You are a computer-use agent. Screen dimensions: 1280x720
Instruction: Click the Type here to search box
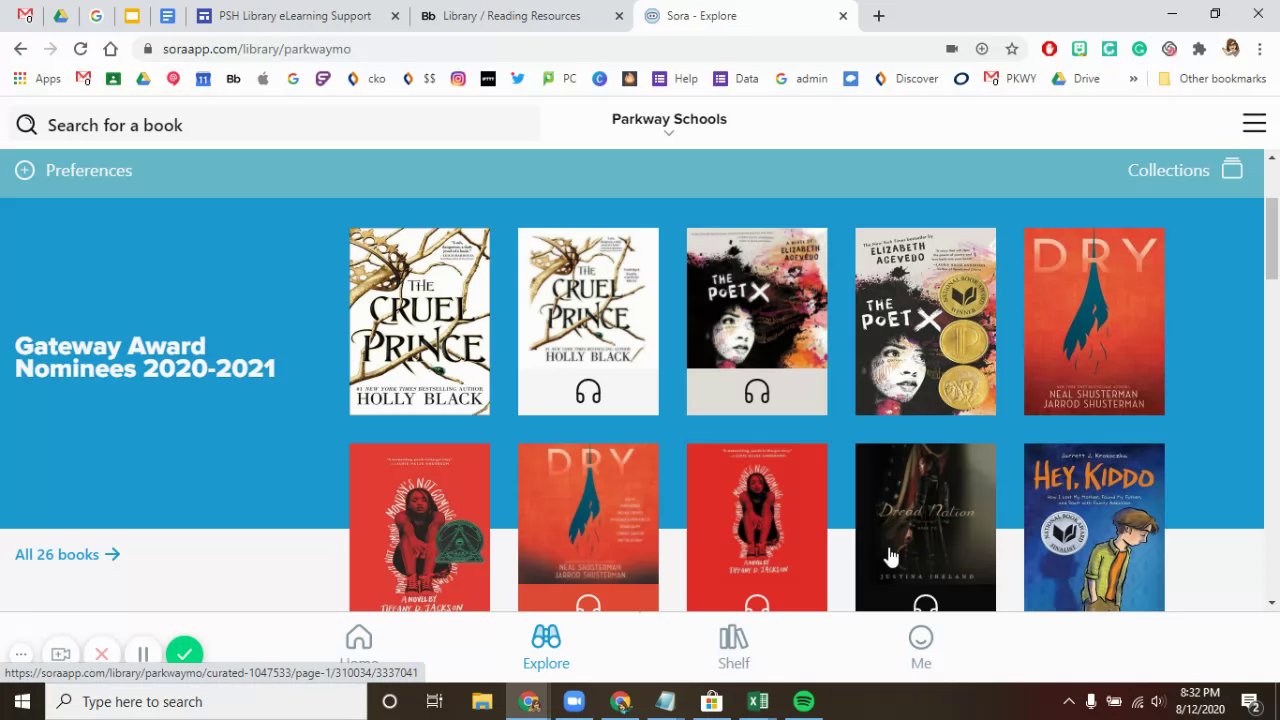coord(207,701)
